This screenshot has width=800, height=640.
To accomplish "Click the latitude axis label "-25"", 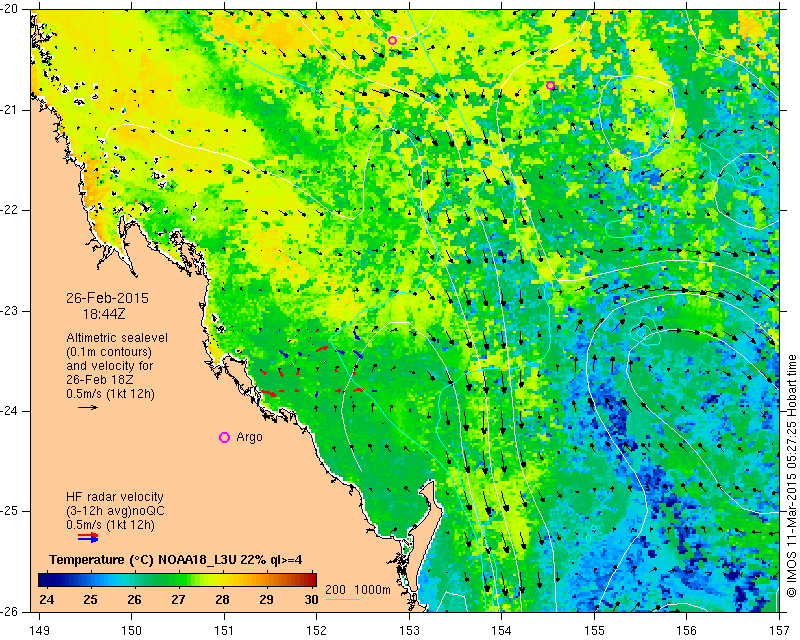I will (11, 511).
